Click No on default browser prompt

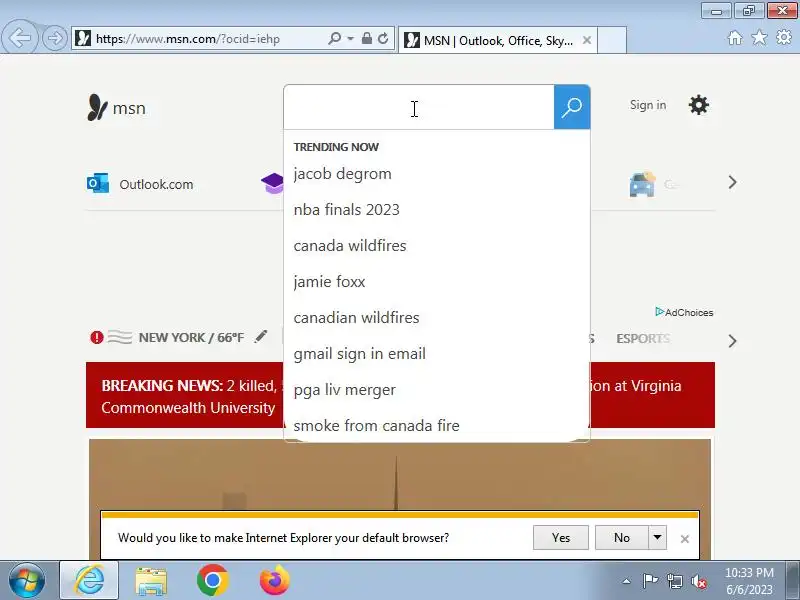[x=621, y=538]
